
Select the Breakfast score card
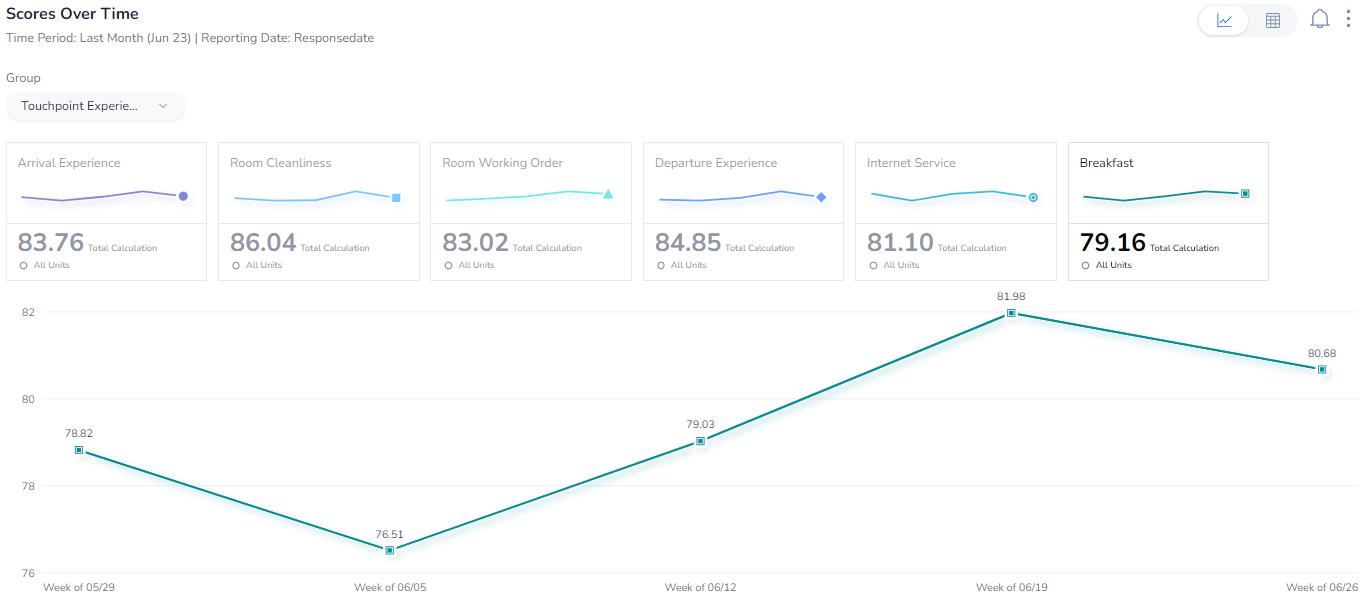[1168, 211]
